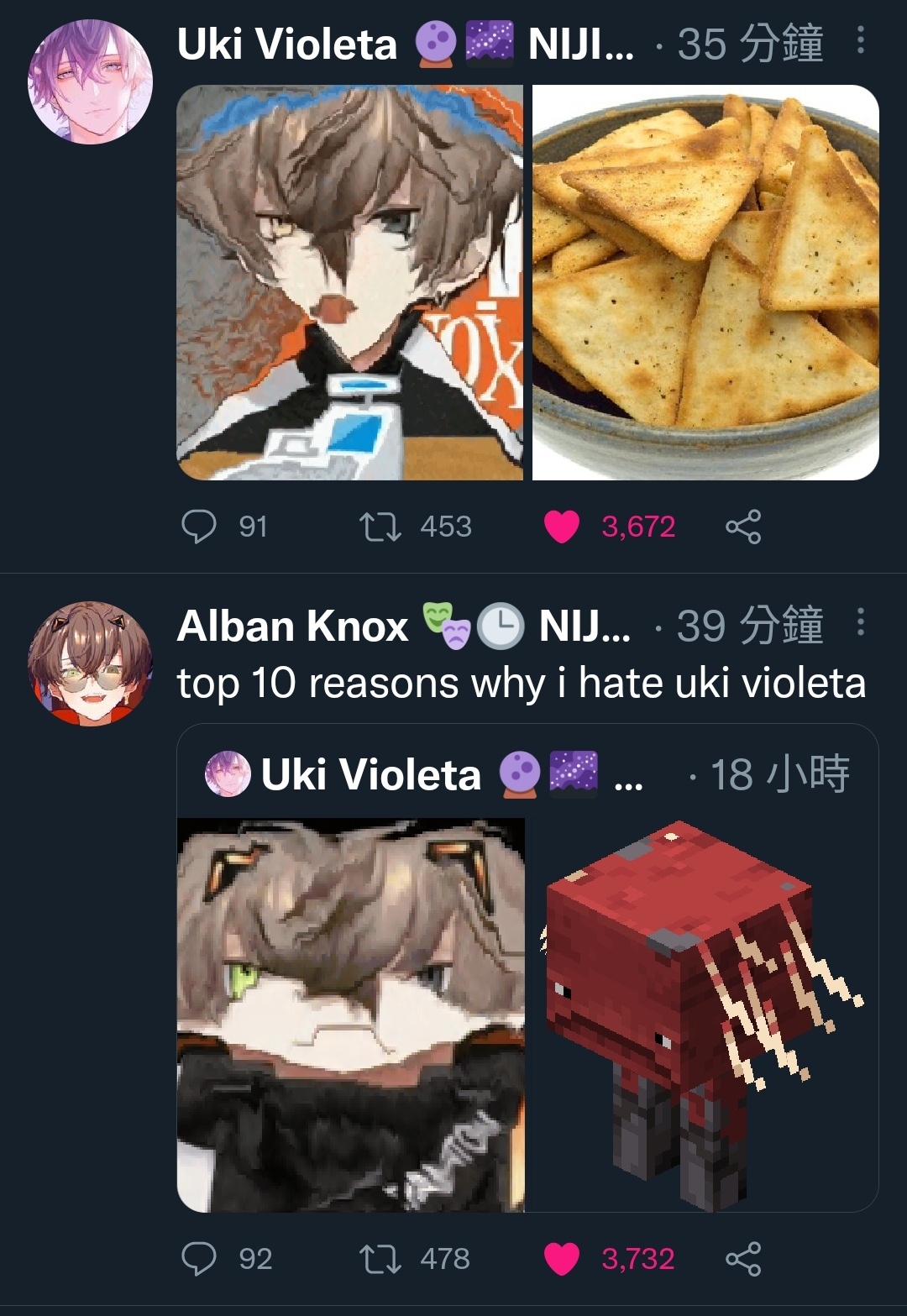Retweet Uki Violeta's tweet with 453 retweets
This screenshot has height=1316, width=907.
pyautogui.click(x=380, y=527)
